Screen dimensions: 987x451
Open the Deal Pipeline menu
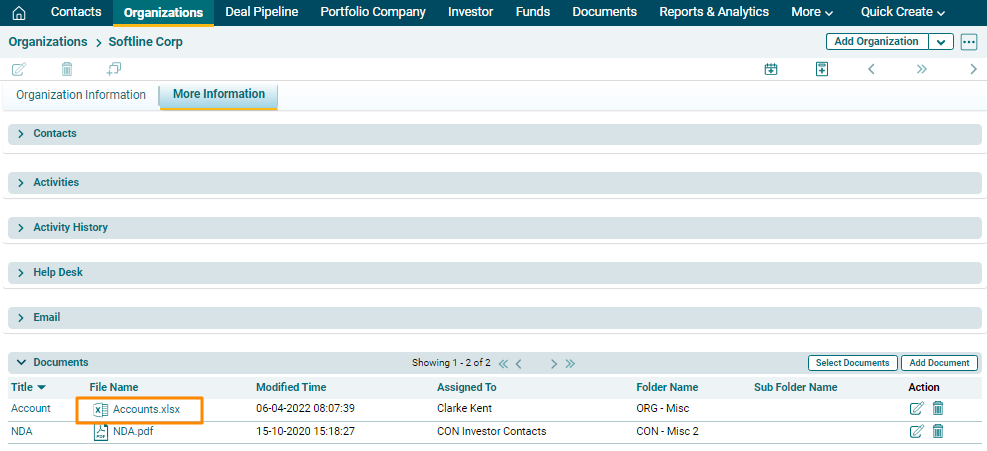point(261,12)
